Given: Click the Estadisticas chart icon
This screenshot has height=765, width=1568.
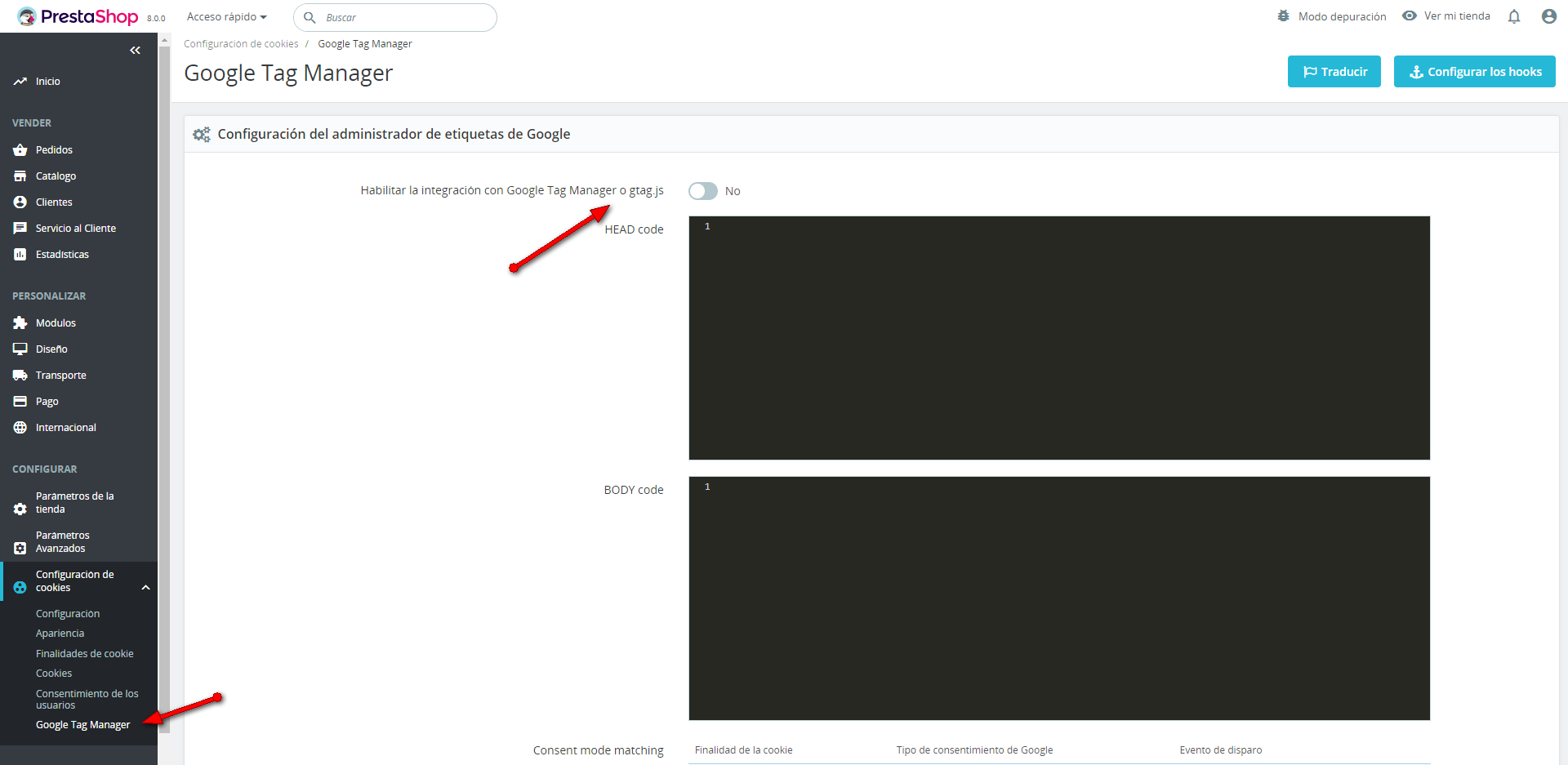Looking at the screenshot, I should coord(20,255).
